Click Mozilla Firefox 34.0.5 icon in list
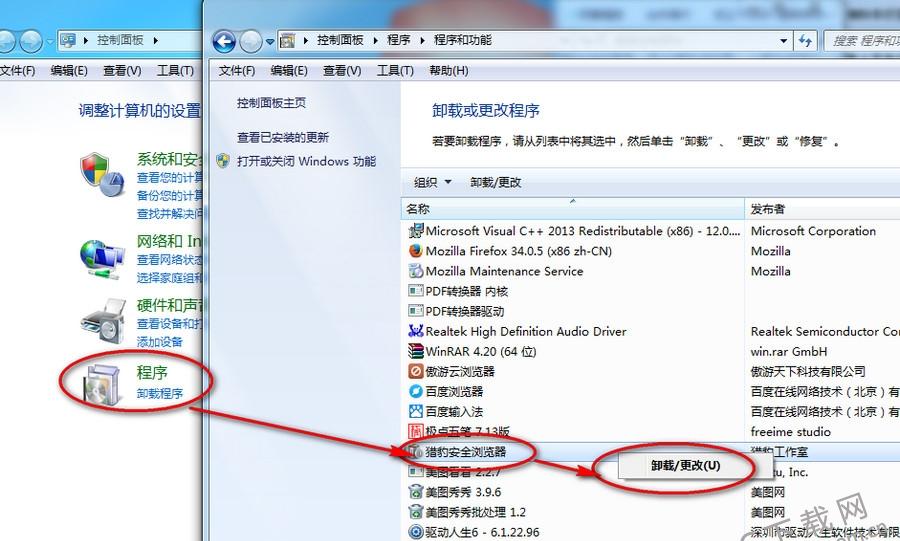 (x=416, y=251)
